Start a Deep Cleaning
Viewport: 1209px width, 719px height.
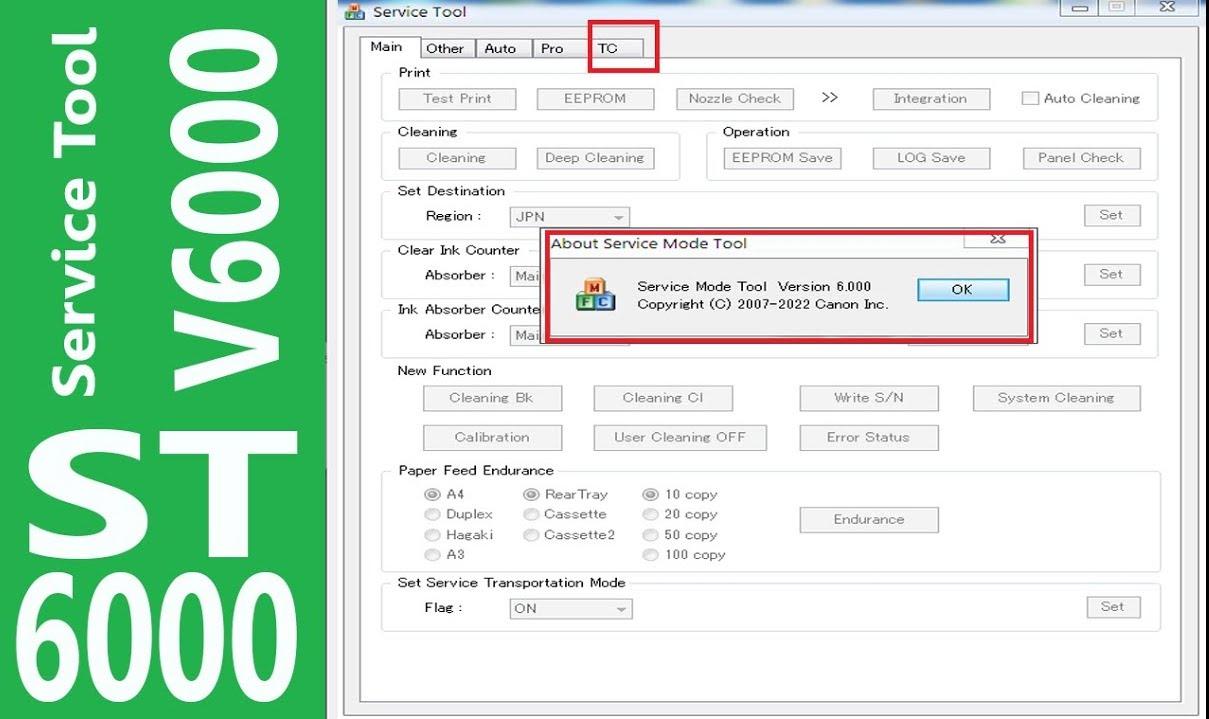(x=595, y=157)
